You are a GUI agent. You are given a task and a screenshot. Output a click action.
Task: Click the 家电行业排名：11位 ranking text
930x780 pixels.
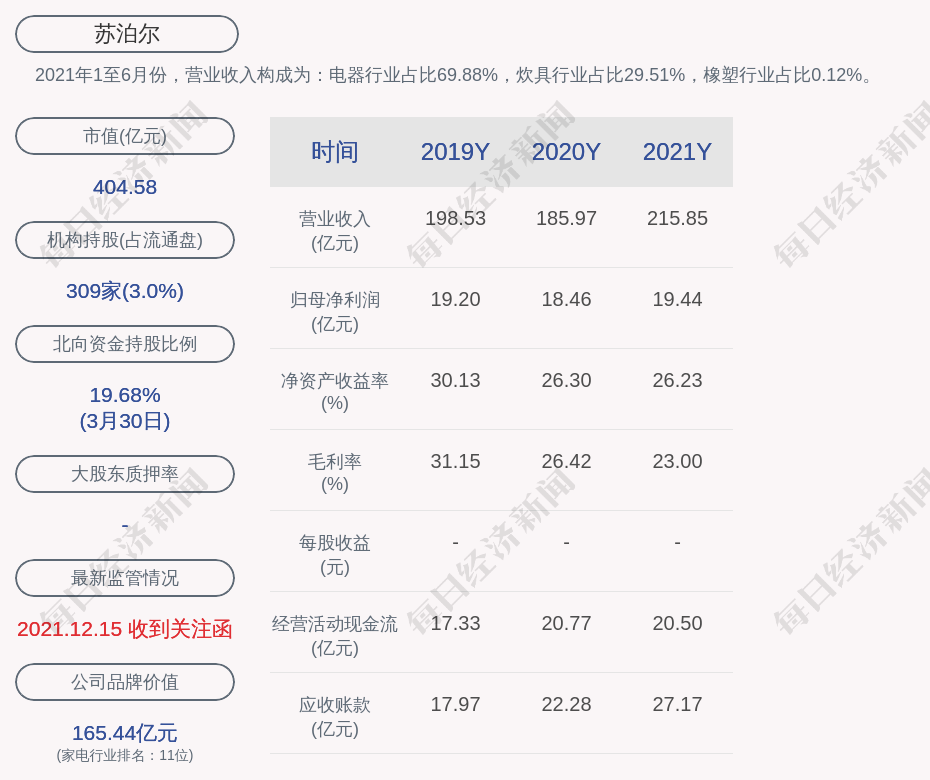[125, 756]
